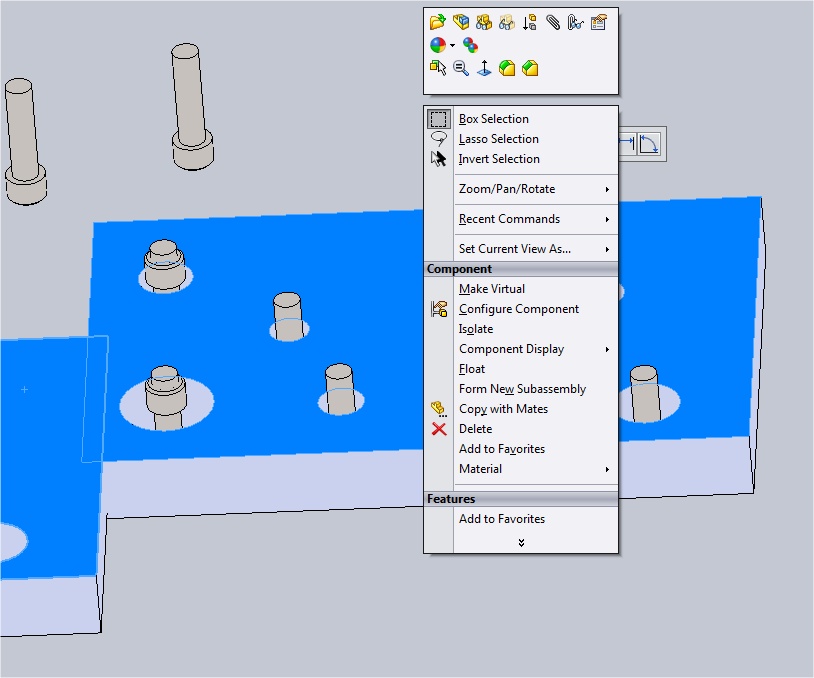
Task: Click the paperclip with glasses icon
Action: [x=575, y=22]
